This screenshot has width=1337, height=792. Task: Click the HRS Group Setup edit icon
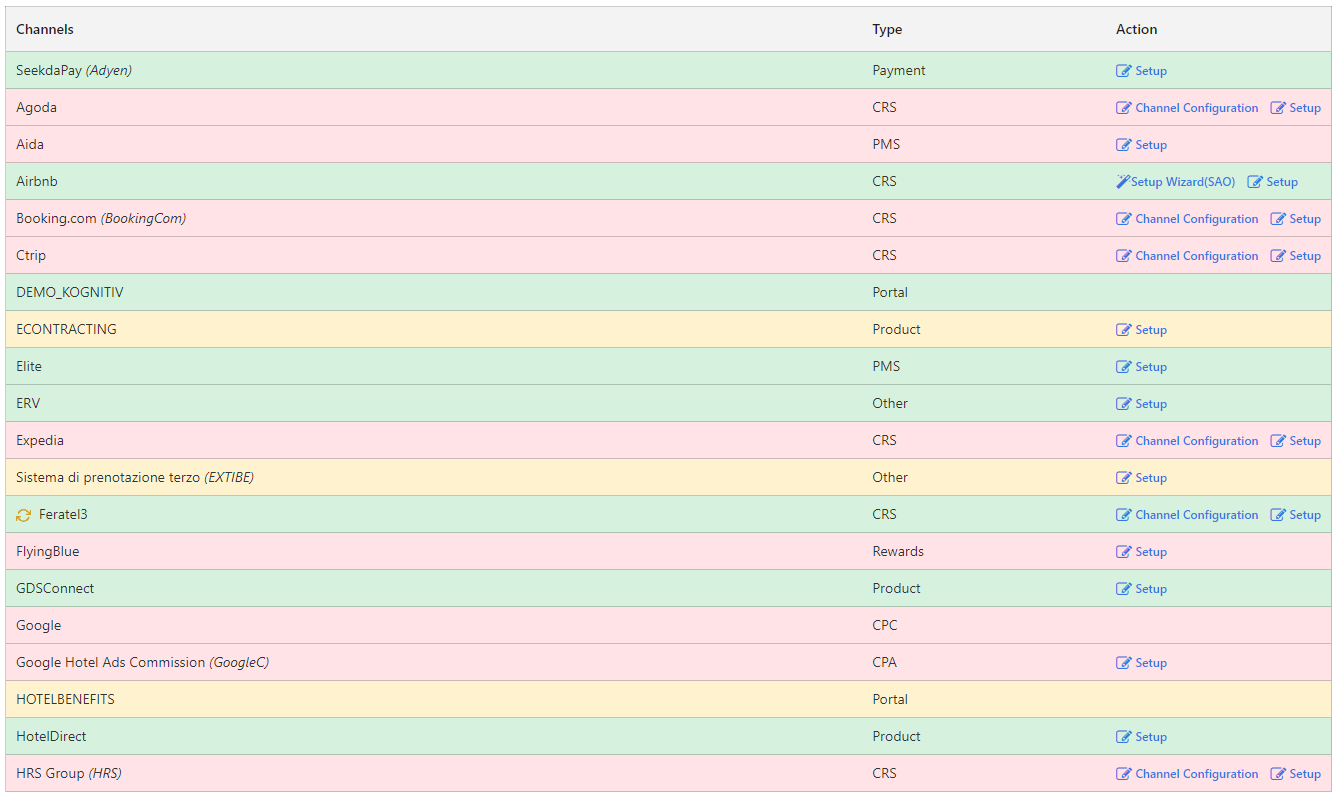(x=1278, y=774)
